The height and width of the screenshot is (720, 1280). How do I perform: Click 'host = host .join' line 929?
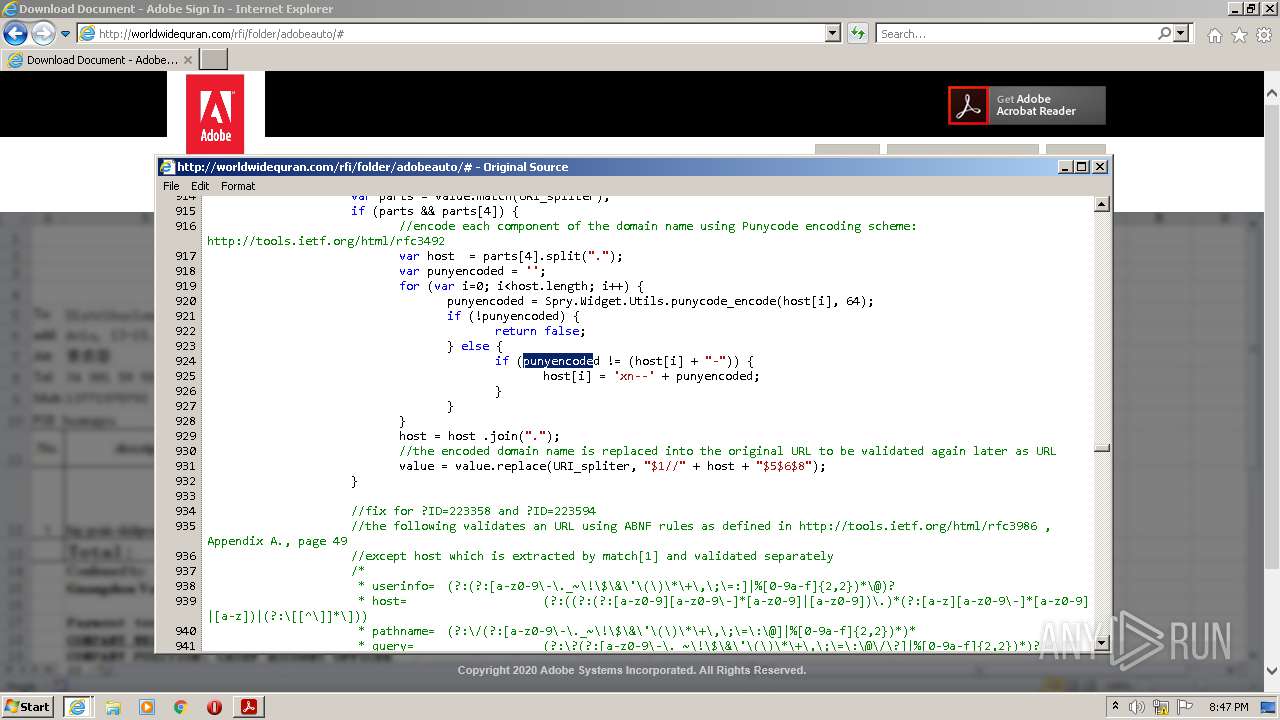pyautogui.click(x=479, y=436)
